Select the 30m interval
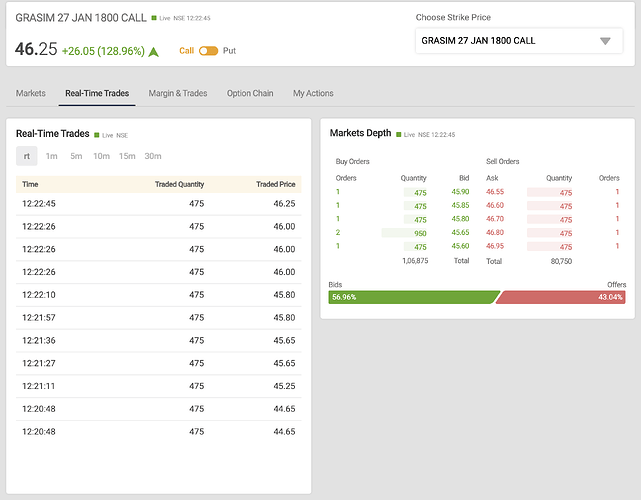The height and width of the screenshot is (500, 641). click(x=153, y=156)
